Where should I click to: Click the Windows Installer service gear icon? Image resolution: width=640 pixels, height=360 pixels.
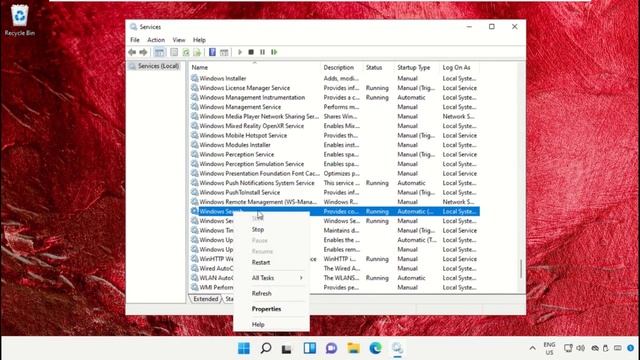(195, 78)
